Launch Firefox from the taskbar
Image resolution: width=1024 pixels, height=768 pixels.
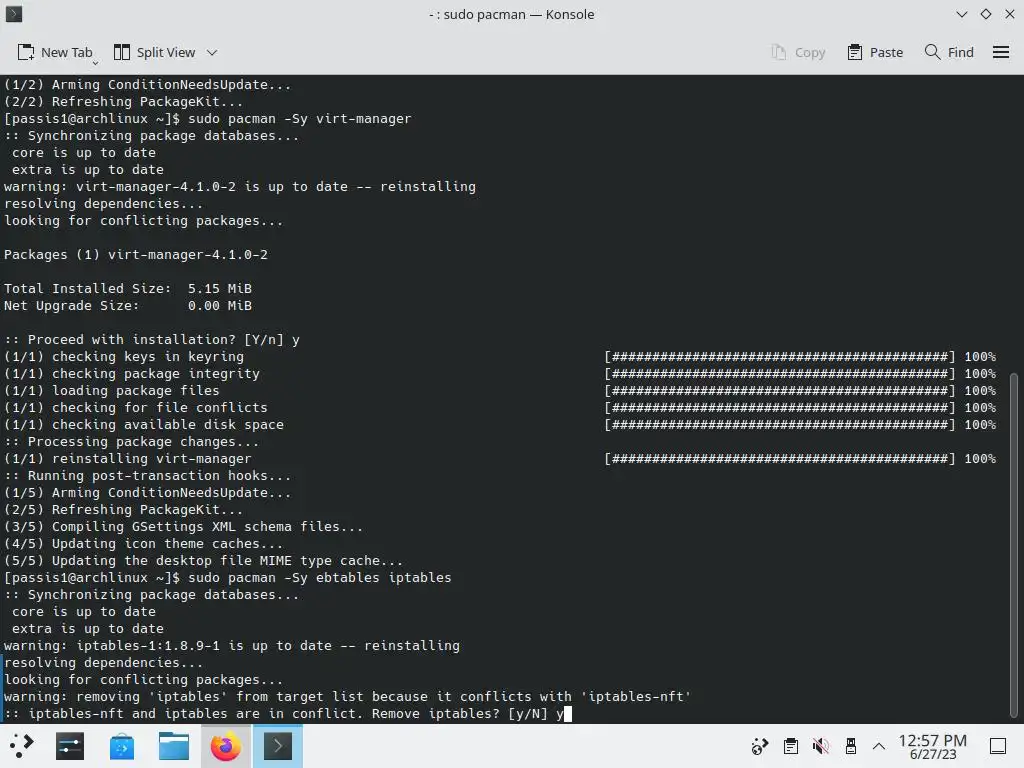pos(225,746)
